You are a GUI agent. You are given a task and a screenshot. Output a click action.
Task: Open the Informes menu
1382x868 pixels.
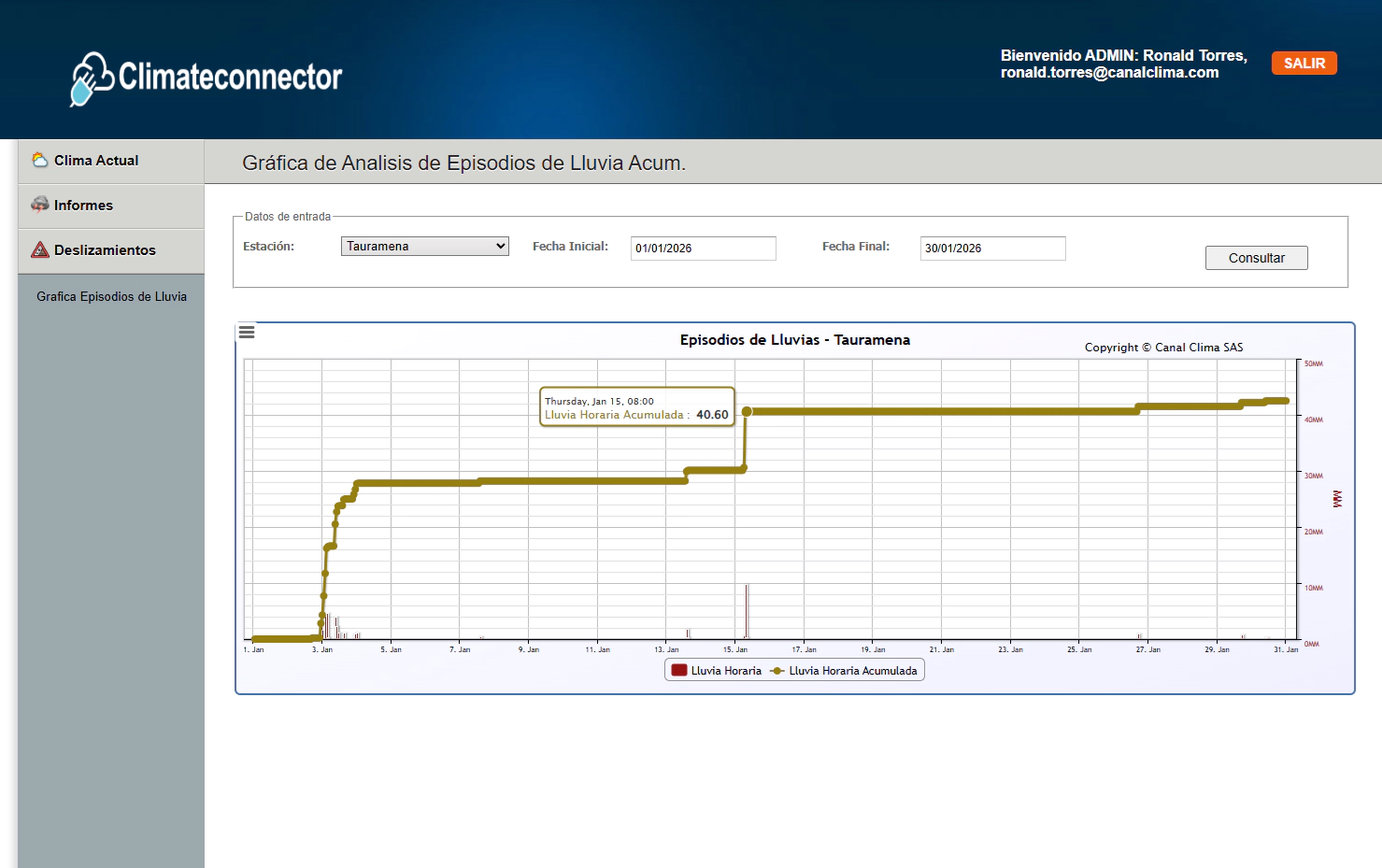coord(83,206)
